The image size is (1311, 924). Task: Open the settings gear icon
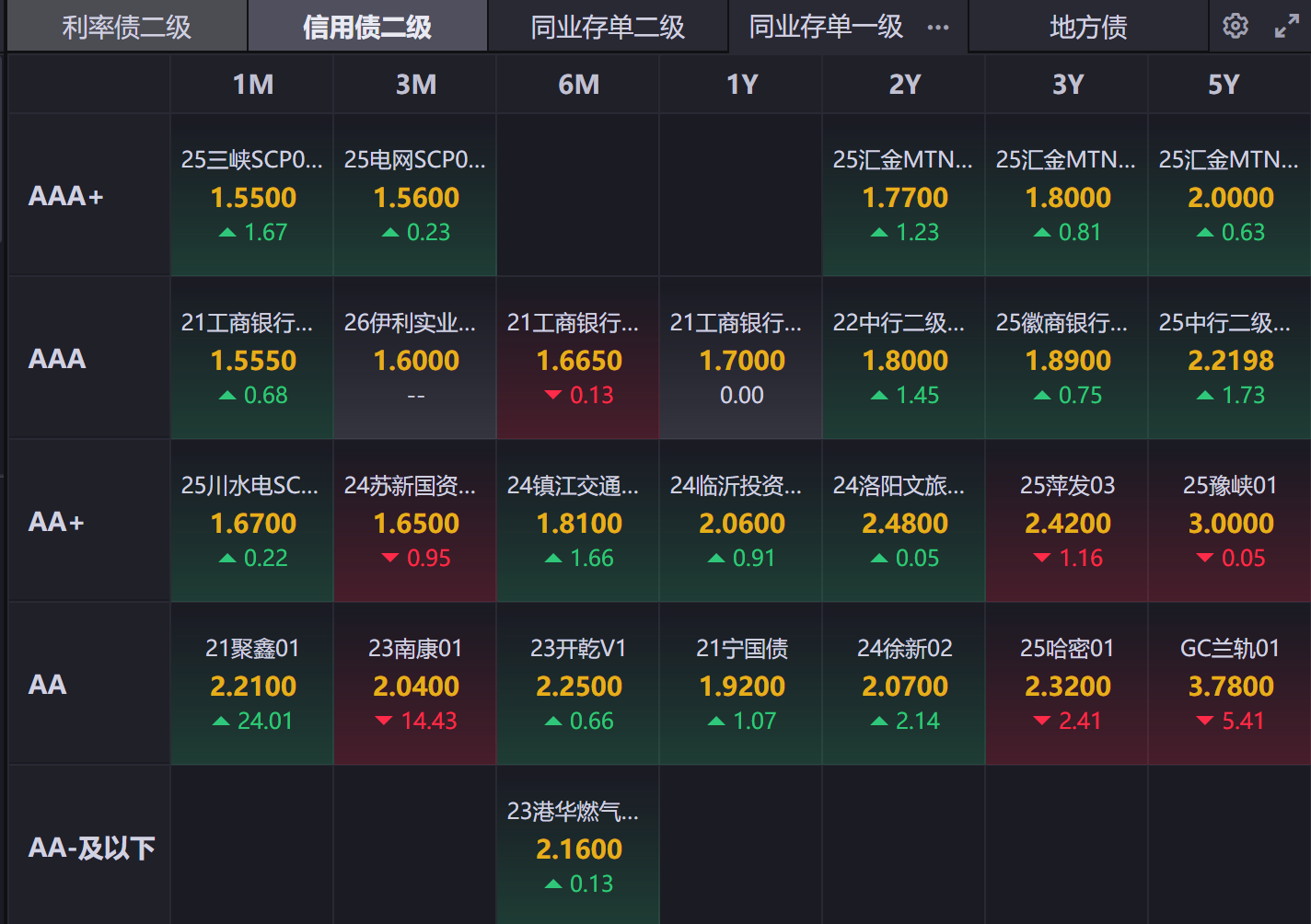1236,26
